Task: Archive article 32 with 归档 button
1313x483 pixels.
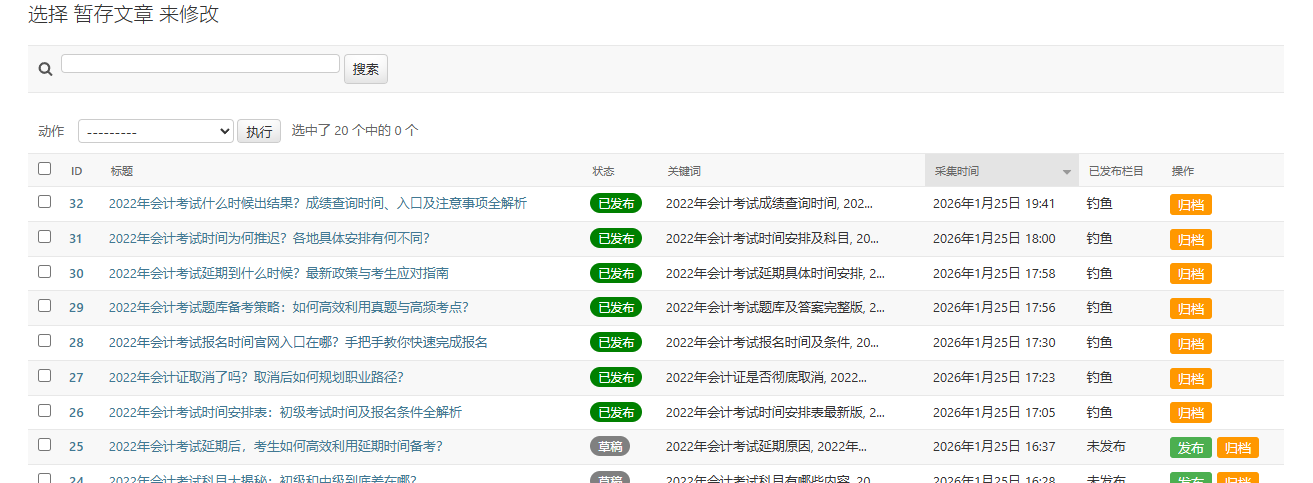Action: pos(1190,205)
